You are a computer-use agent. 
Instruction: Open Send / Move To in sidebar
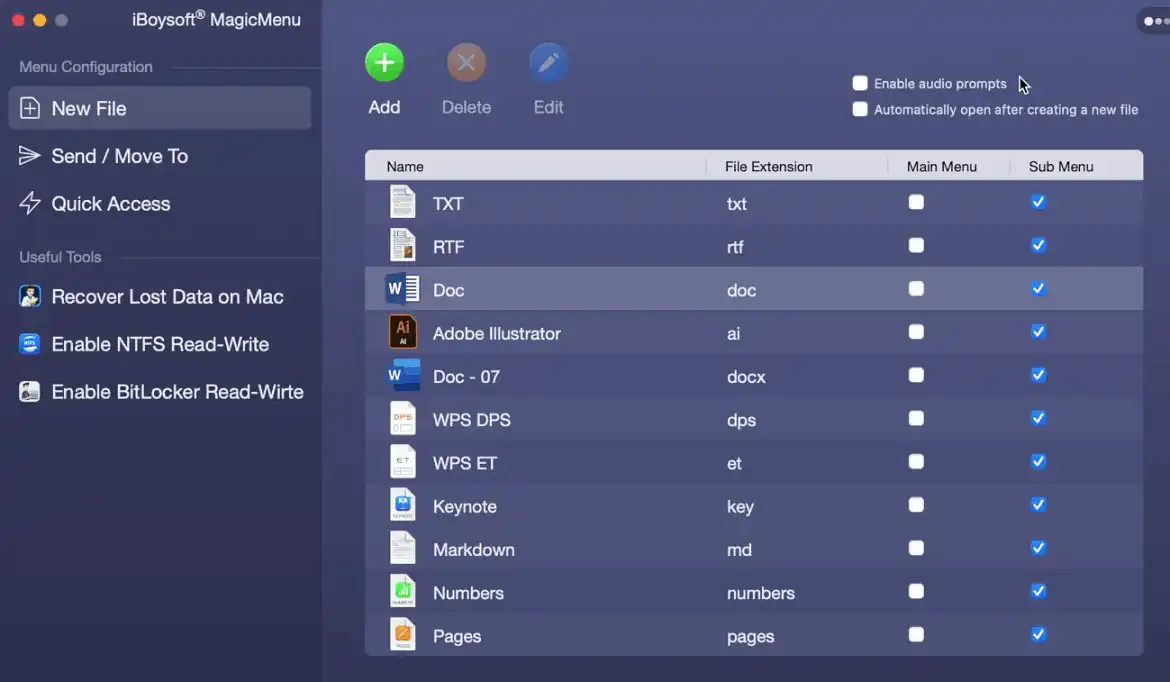(119, 156)
